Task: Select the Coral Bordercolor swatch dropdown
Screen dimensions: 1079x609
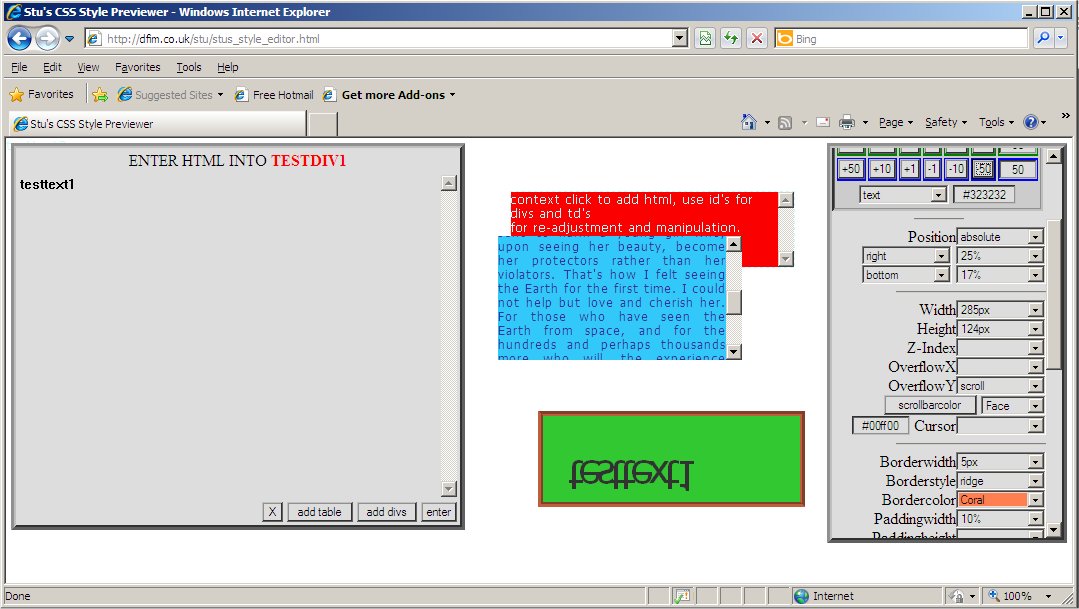Action: pos(1000,500)
